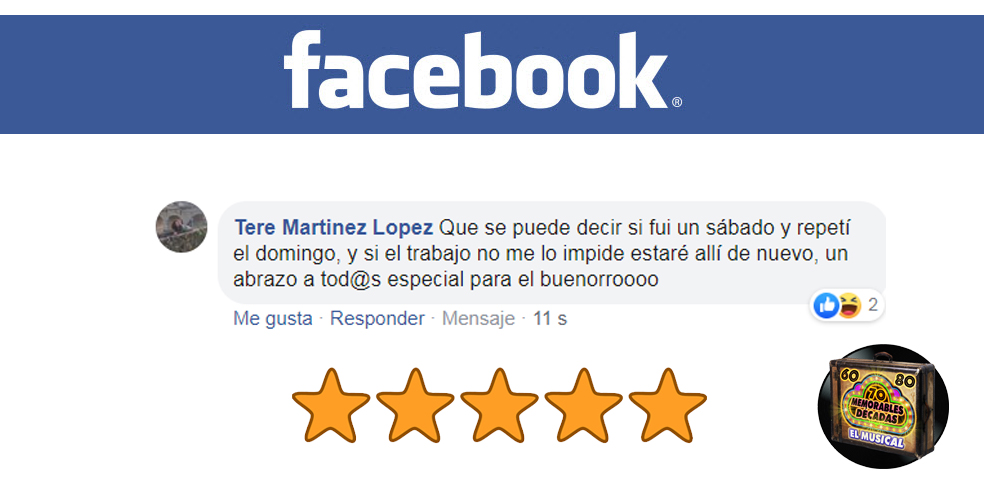Open the Tere Martinez Lopez name link
Screen dimensions: 984x484
pyautogui.click(x=334, y=228)
